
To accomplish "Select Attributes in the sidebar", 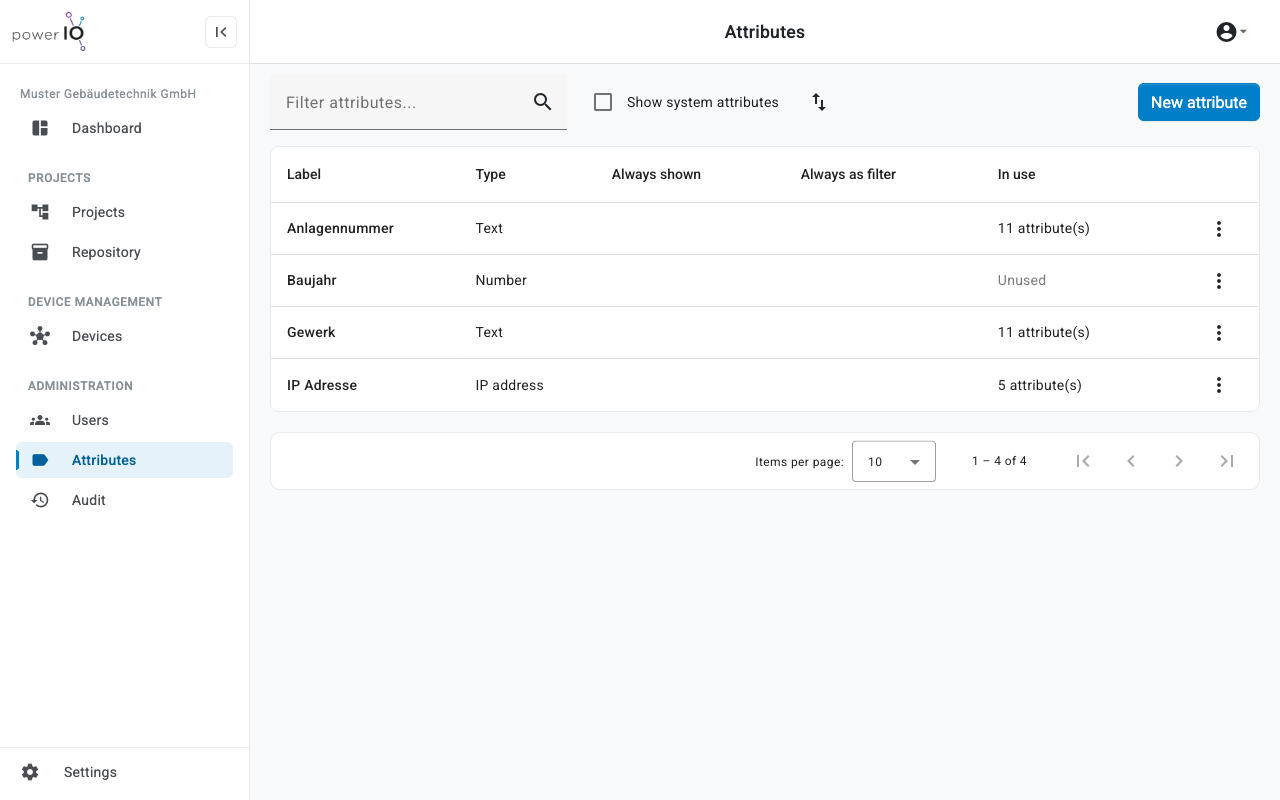I will [124, 460].
